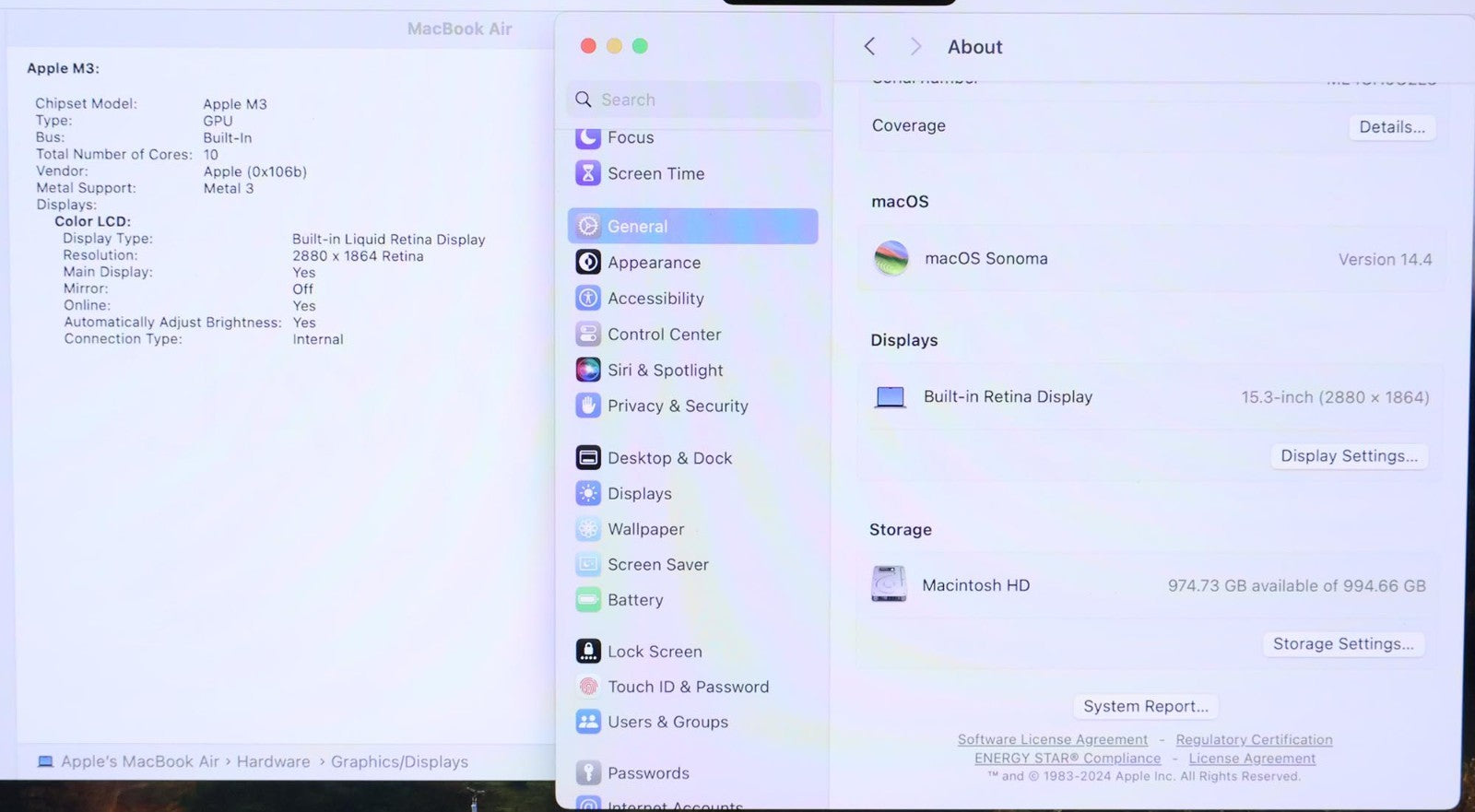The width and height of the screenshot is (1475, 812).
Task: Click the Touch ID fingerprint icon
Action: (588, 687)
